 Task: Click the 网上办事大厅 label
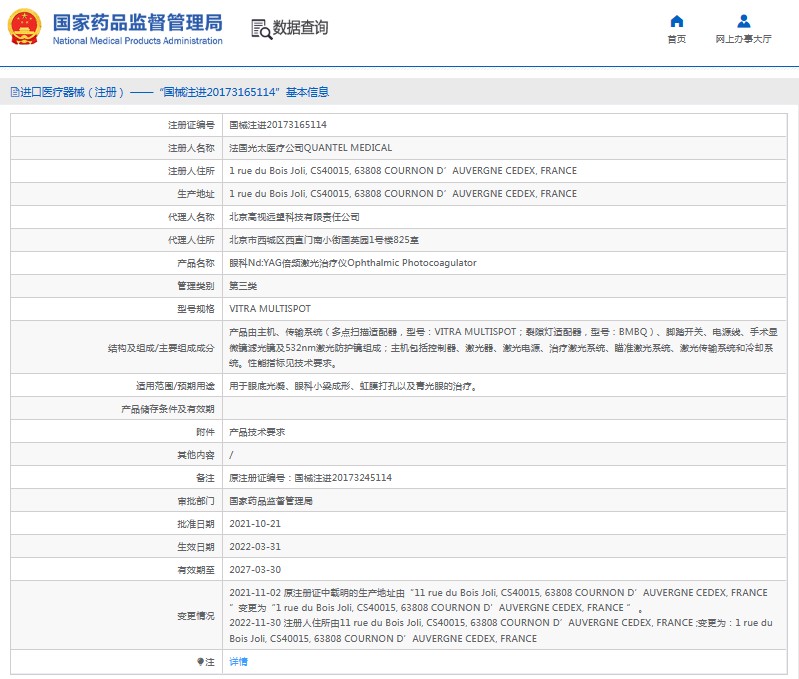pyautogui.click(x=743, y=39)
